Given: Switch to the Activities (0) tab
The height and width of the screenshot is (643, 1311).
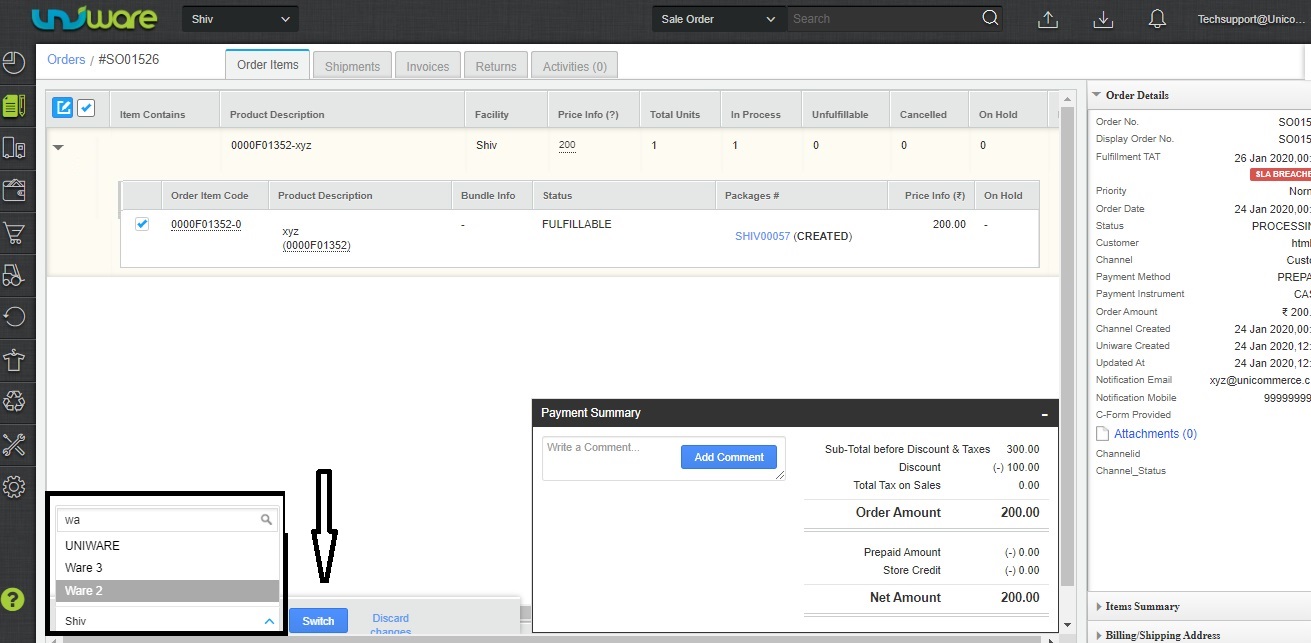Looking at the screenshot, I should [575, 66].
